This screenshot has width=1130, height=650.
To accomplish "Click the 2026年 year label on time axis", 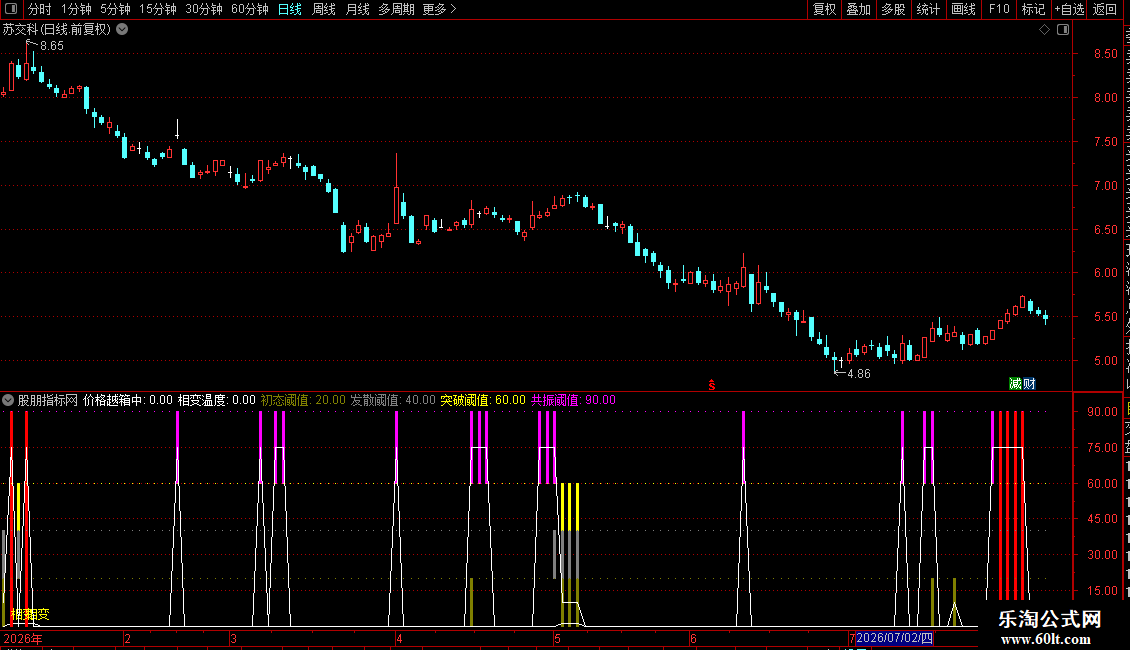I will click(23, 638).
